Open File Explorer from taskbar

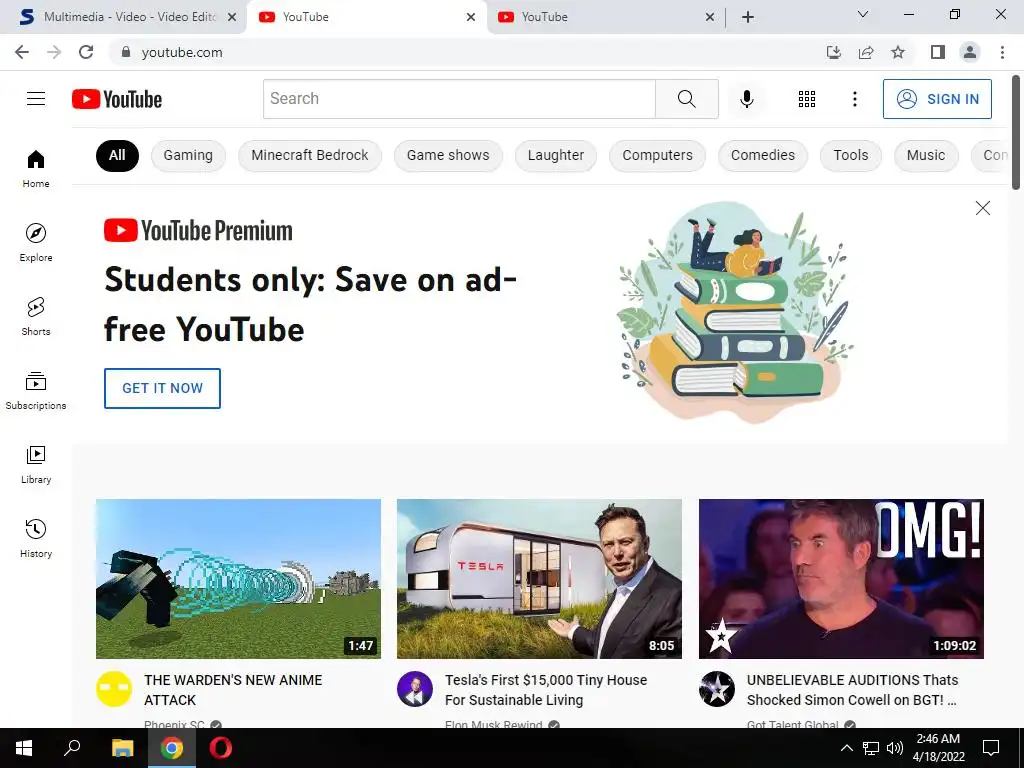click(x=122, y=748)
